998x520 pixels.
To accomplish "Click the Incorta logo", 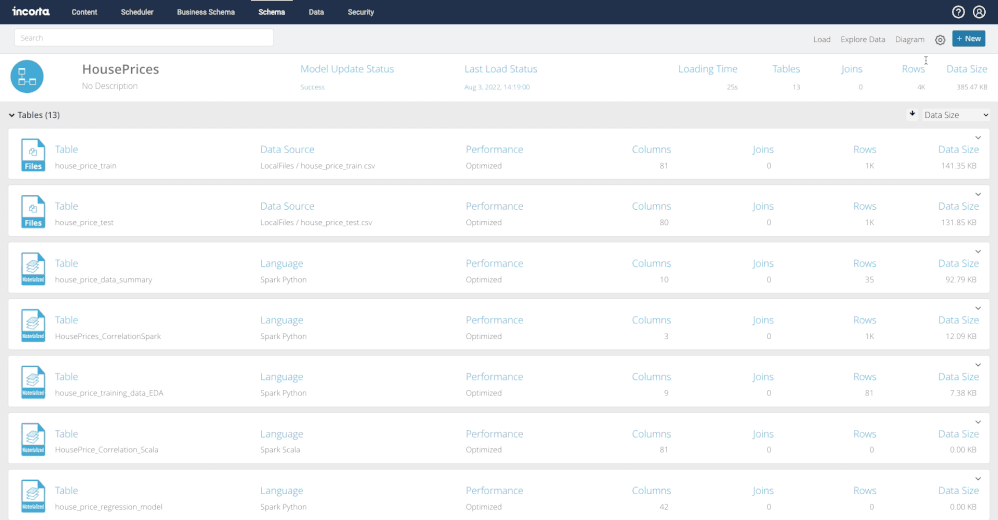I will 30,12.
